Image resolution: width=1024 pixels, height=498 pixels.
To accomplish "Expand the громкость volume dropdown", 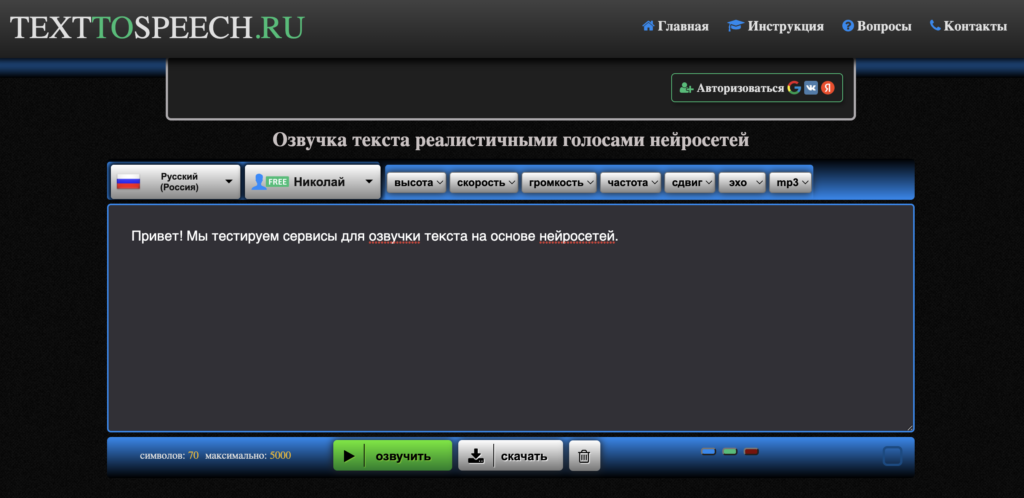I will click(558, 182).
